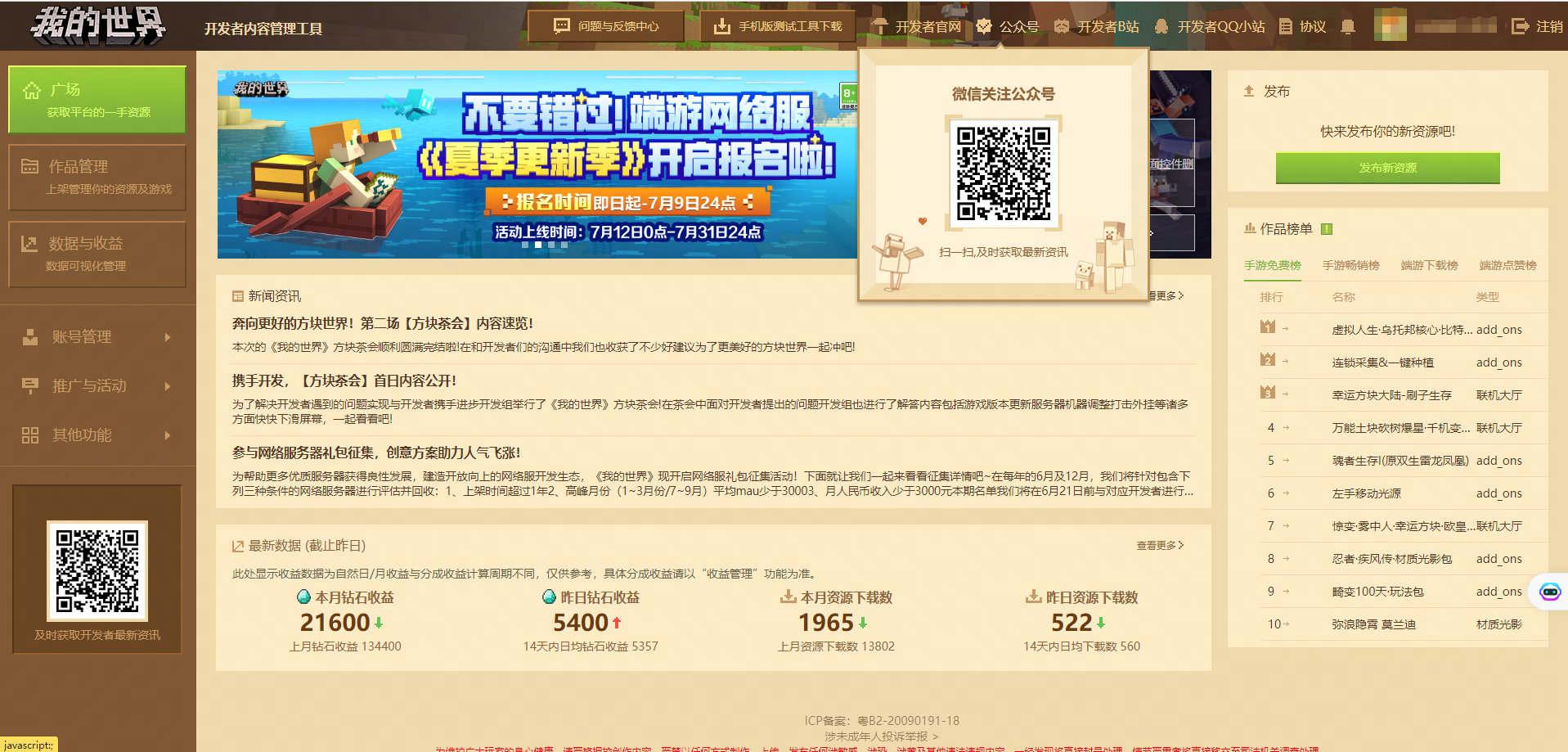Click the info badge next to 作品榜单
This screenshot has width=1568, height=752.
1327,229
